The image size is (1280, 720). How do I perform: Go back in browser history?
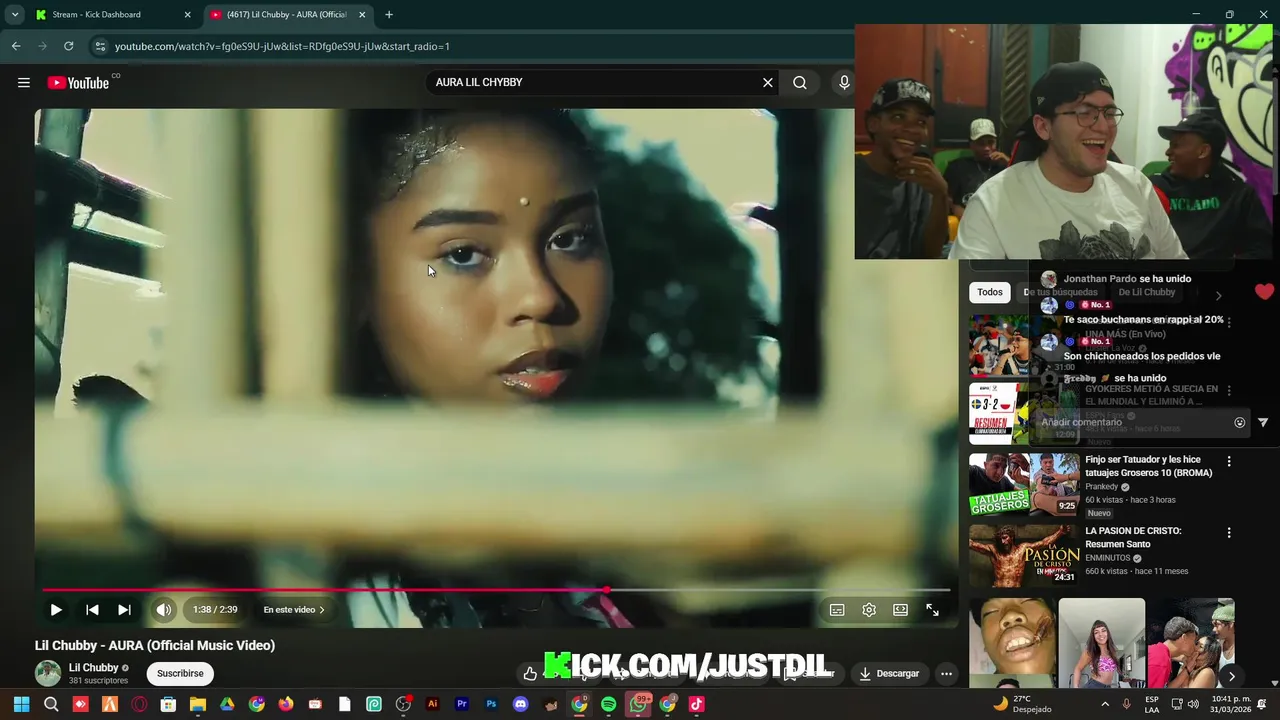click(x=16, y=46)
